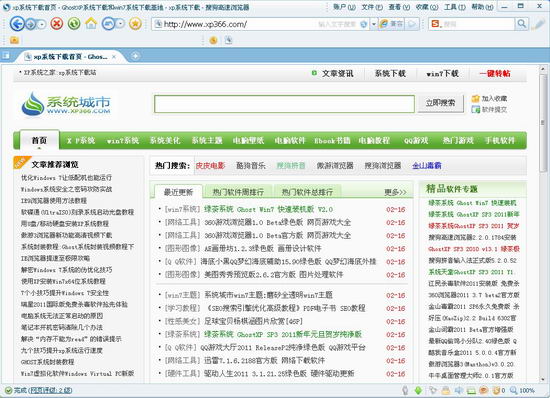This screenshot has height=398, width=550.
Task: Open the win7系统 navigation item
Action: point(123,141)
